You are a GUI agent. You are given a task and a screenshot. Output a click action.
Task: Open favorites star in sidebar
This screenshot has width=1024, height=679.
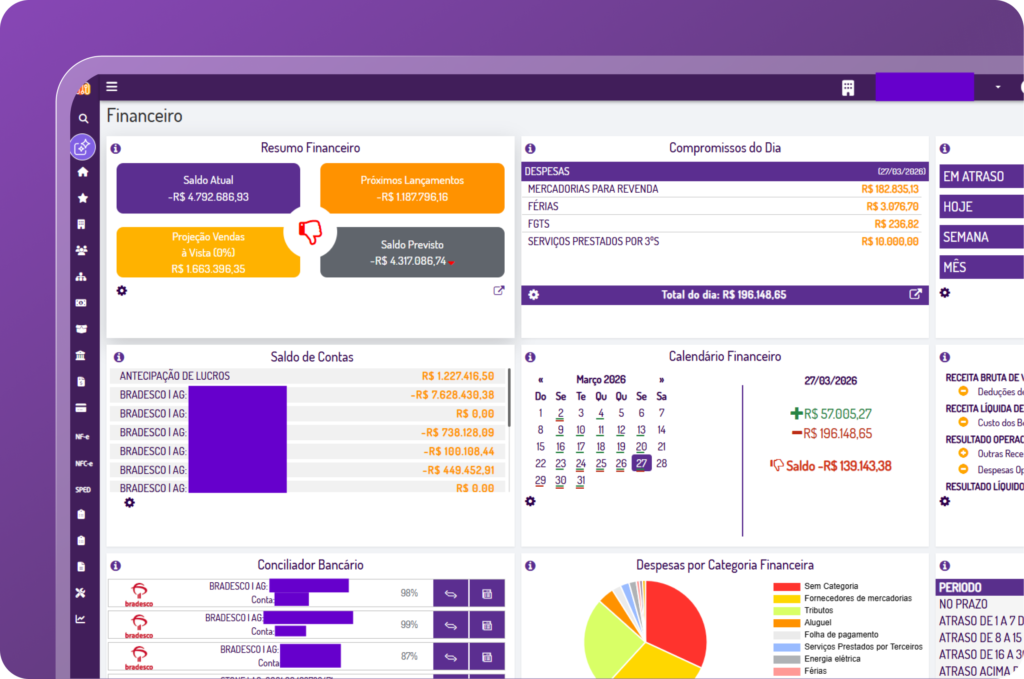[83, 198]
